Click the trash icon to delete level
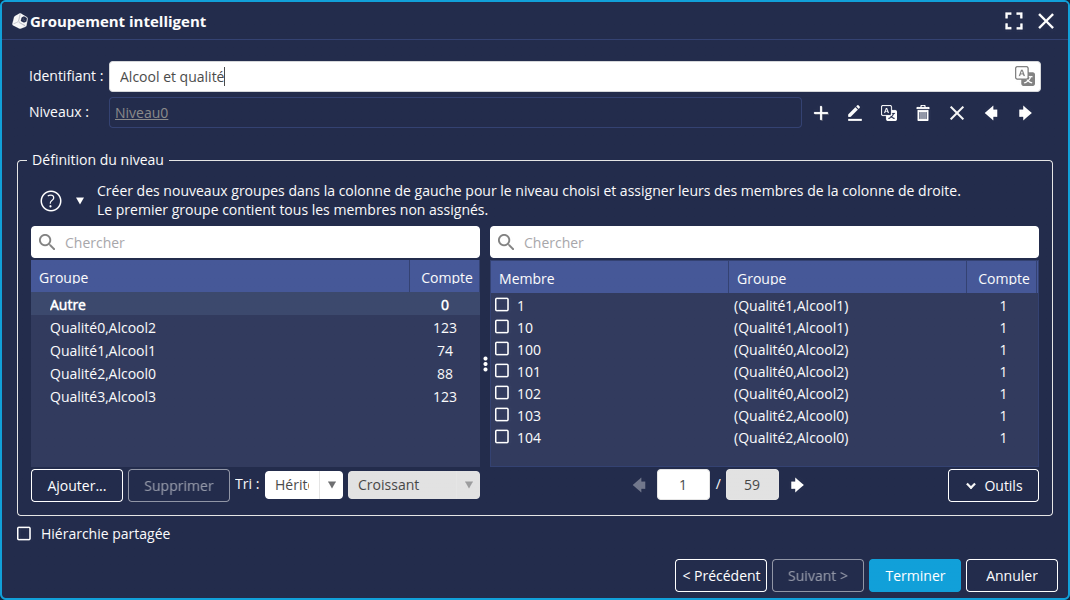This screenshot has height=600, width=1070. tap(923, 113)
